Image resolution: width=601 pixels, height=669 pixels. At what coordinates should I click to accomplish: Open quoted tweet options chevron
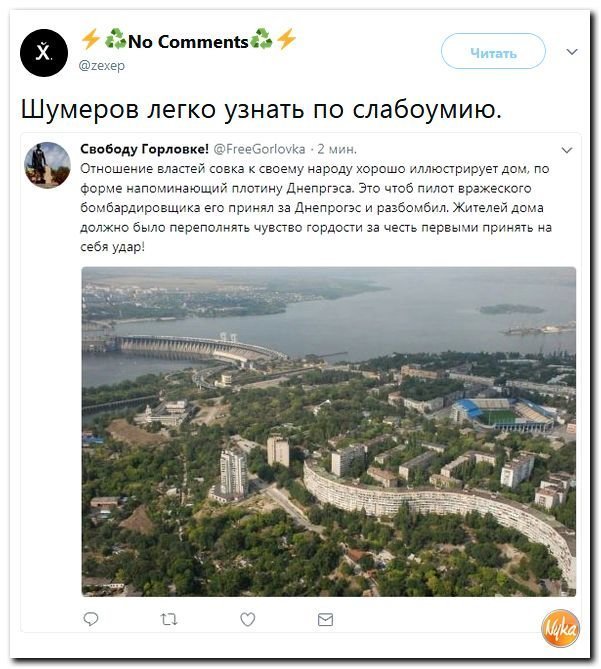566,150
